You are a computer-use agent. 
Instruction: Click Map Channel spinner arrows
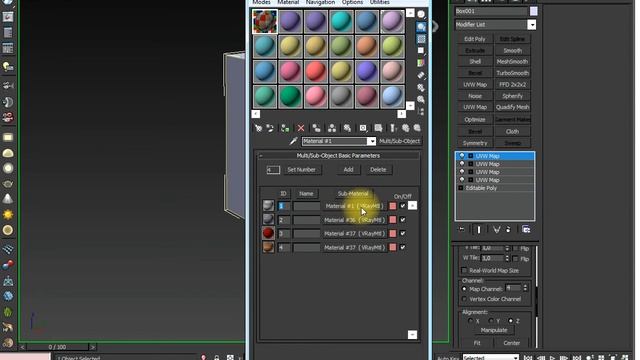[525, 288]
